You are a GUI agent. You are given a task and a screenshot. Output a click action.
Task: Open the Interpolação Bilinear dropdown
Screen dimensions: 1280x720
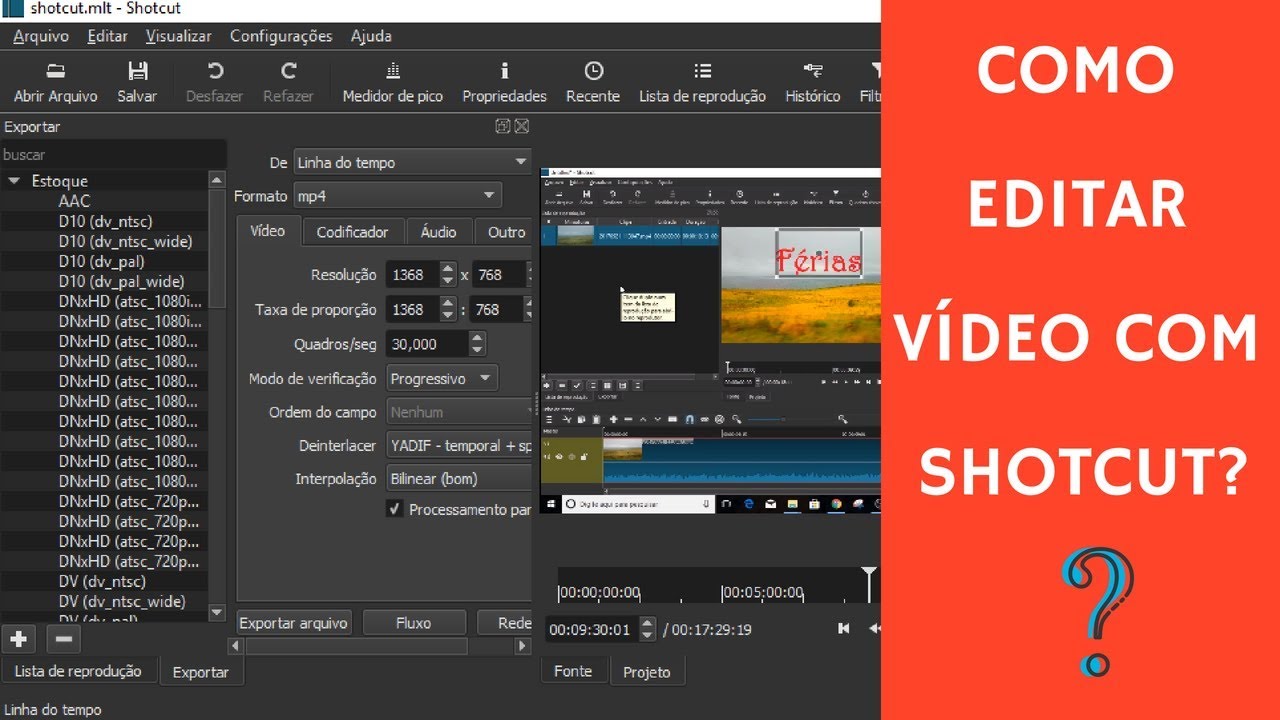459,479
